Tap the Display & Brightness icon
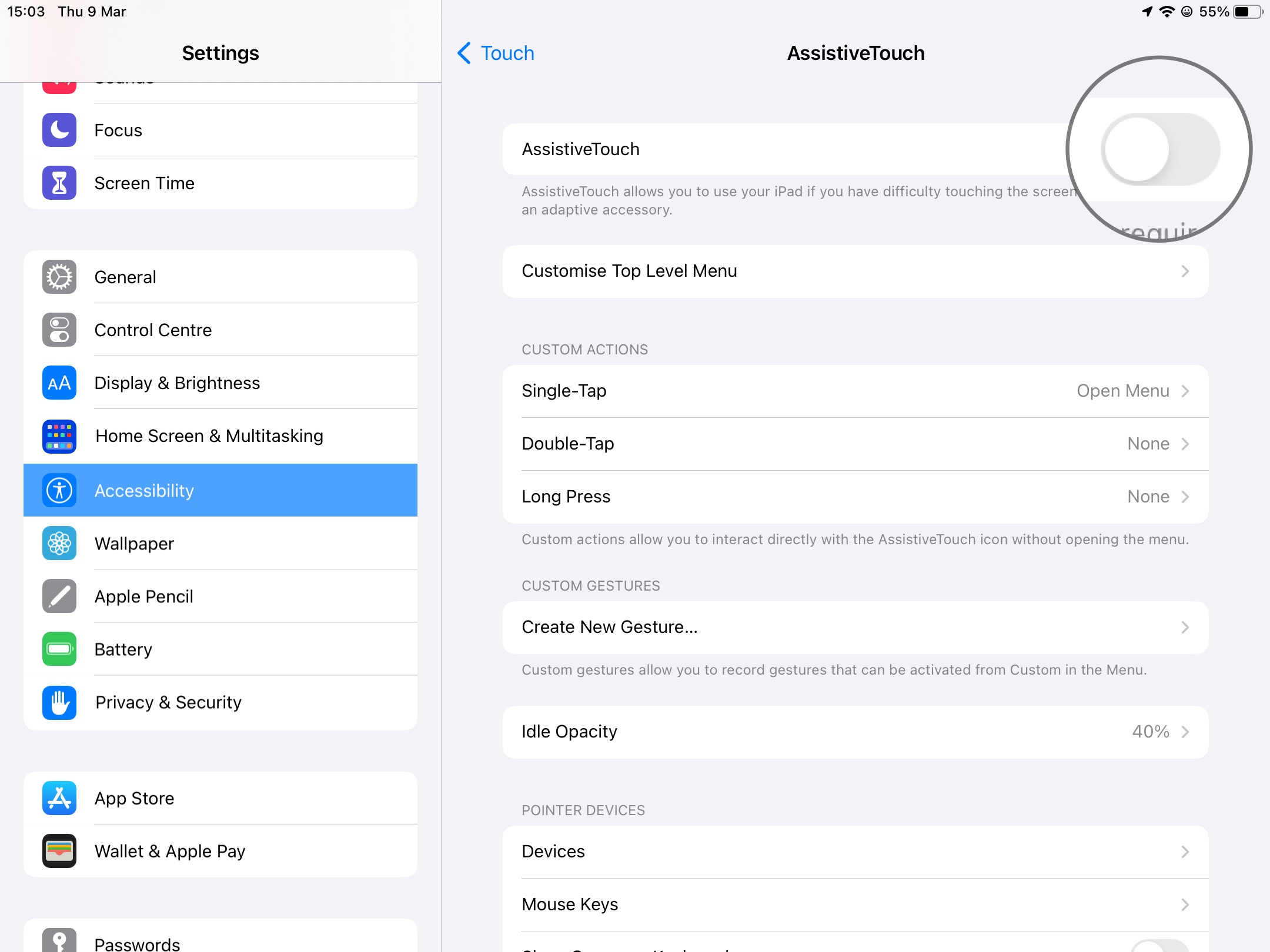 pyautogui.click(x=59, y=382)
